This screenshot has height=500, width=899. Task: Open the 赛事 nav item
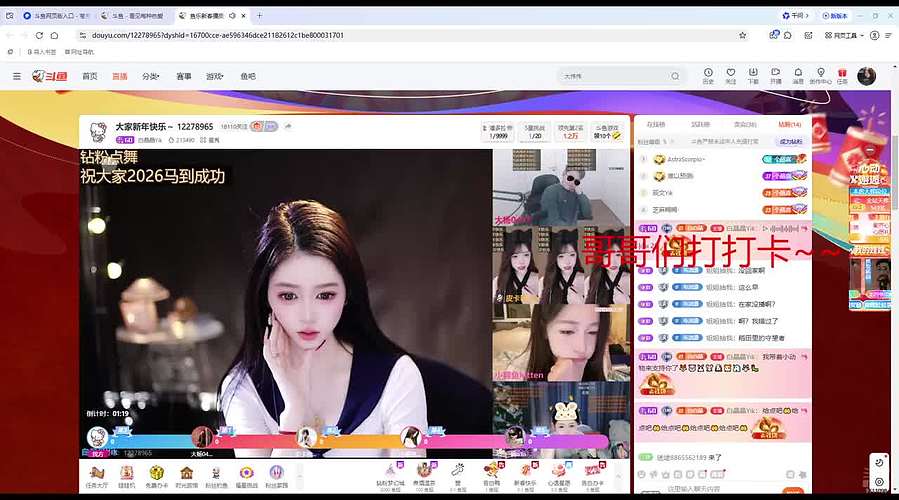(x=183, y=76)
